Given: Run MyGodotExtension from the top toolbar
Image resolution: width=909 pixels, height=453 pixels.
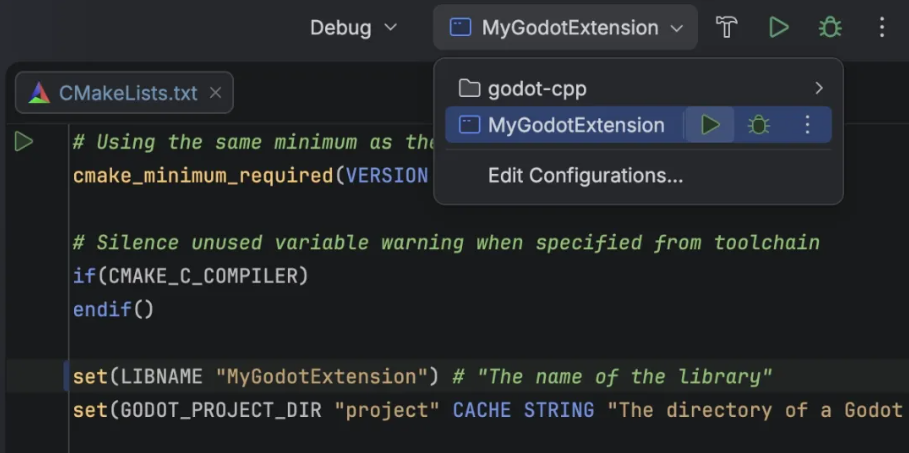Looking at the screenshot, I should pos(778,28).
